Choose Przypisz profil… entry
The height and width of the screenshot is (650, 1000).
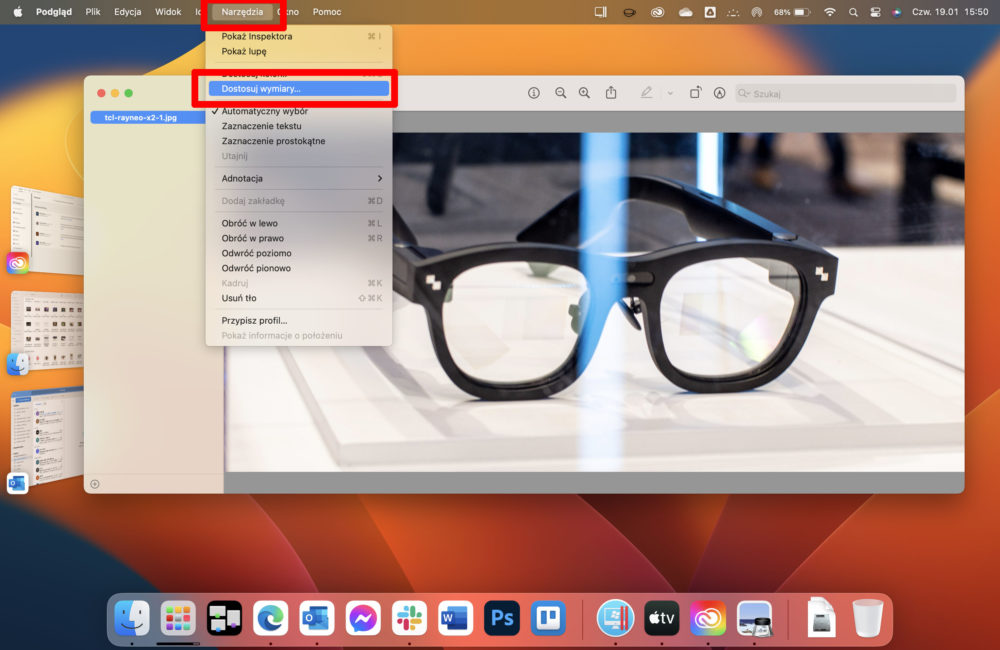pyautogui.click(x=298, y=320)
